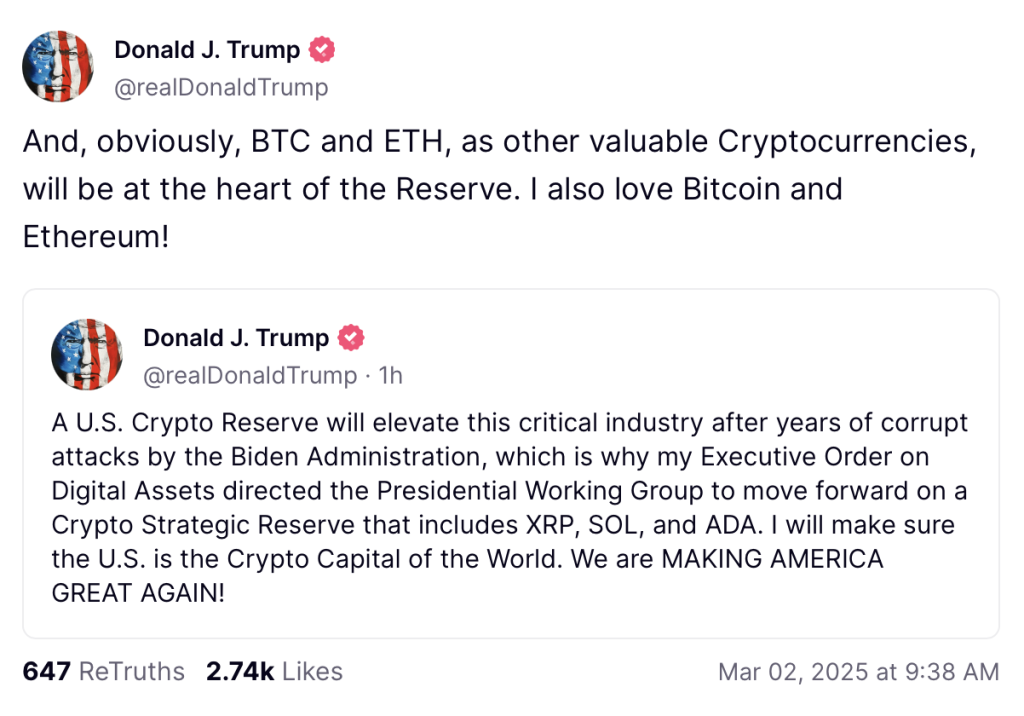
Task: Select the pink verification seal on the top post
Action: click(x=320, y=48)
